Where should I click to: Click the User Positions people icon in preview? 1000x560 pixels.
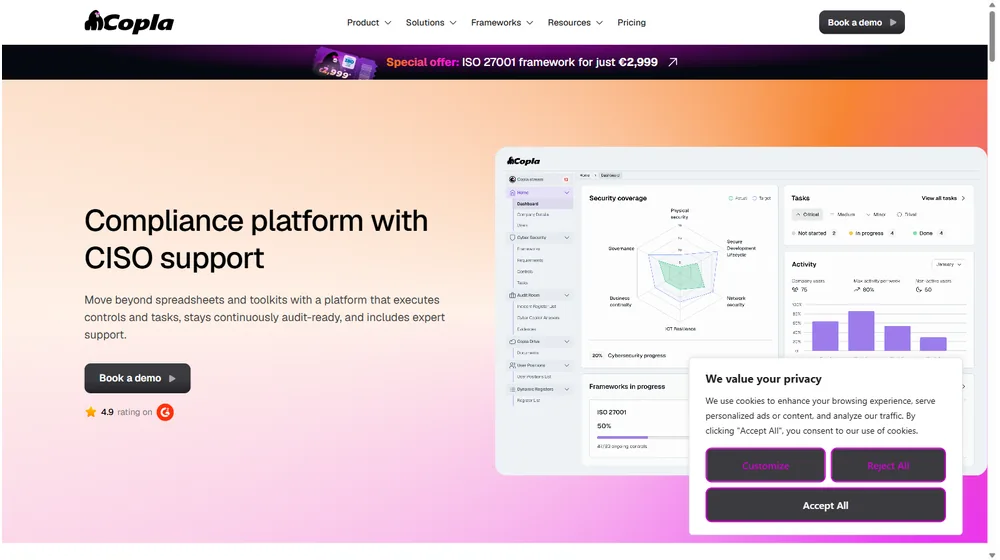tap(512, 365)
